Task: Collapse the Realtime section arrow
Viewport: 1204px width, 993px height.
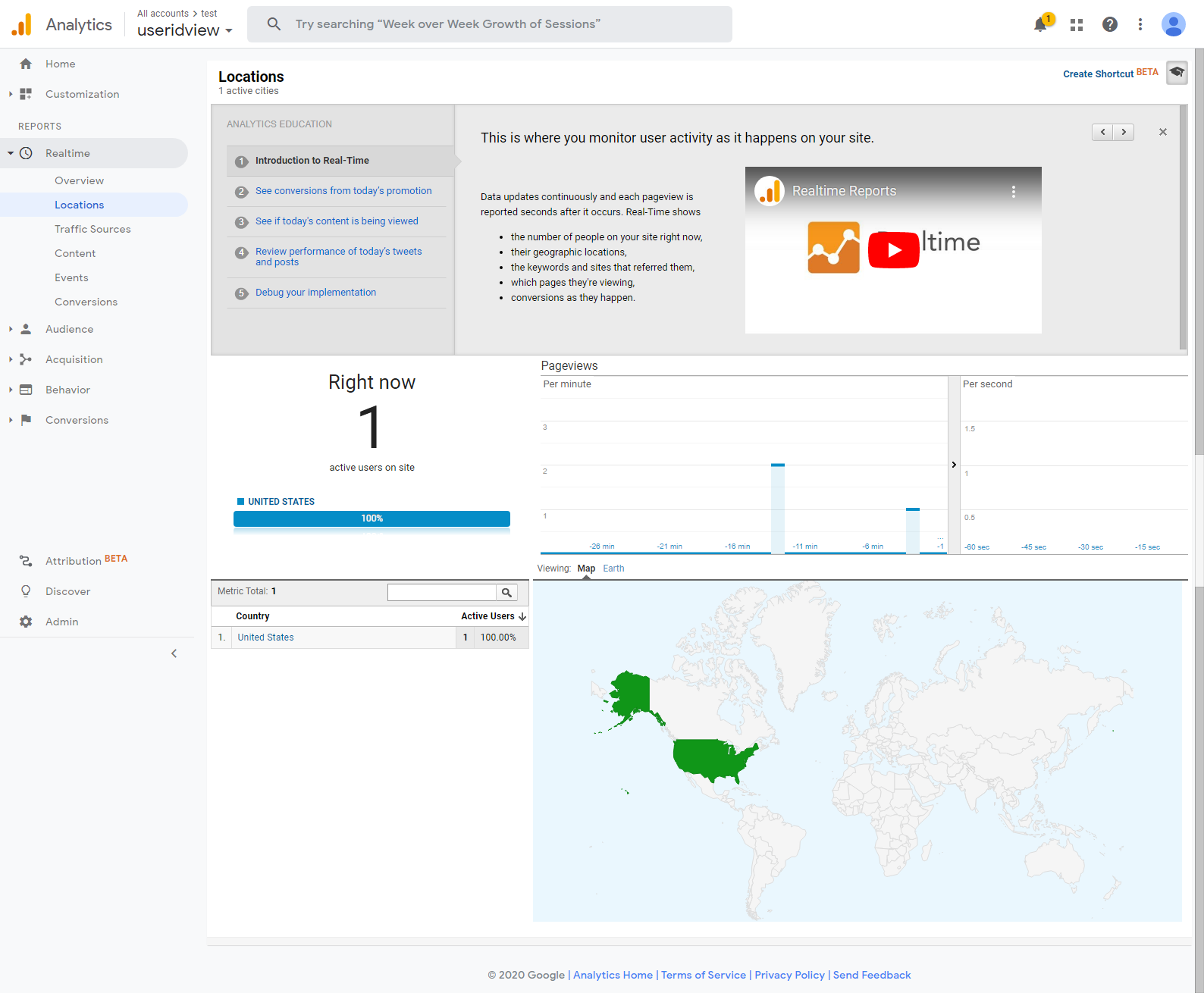Action: (11, 153)
